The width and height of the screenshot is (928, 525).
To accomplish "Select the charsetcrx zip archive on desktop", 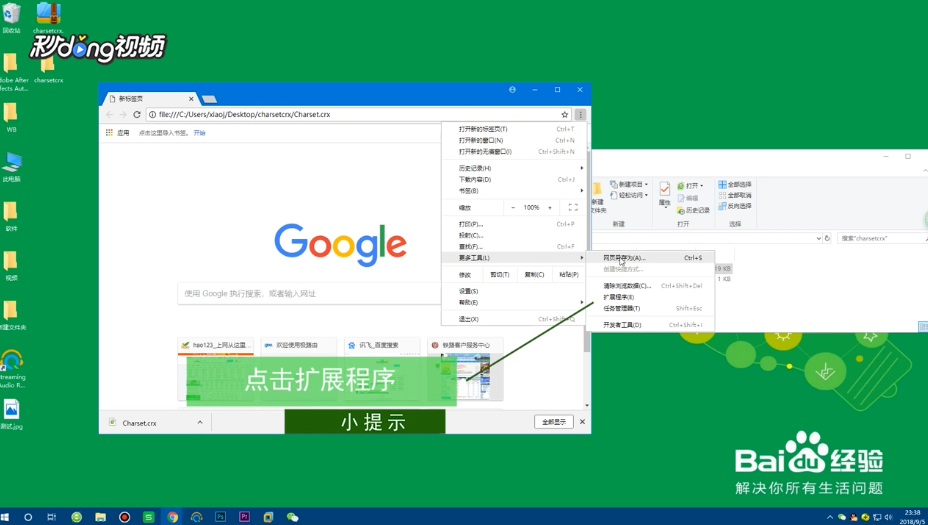I will [x=49, y=18].
